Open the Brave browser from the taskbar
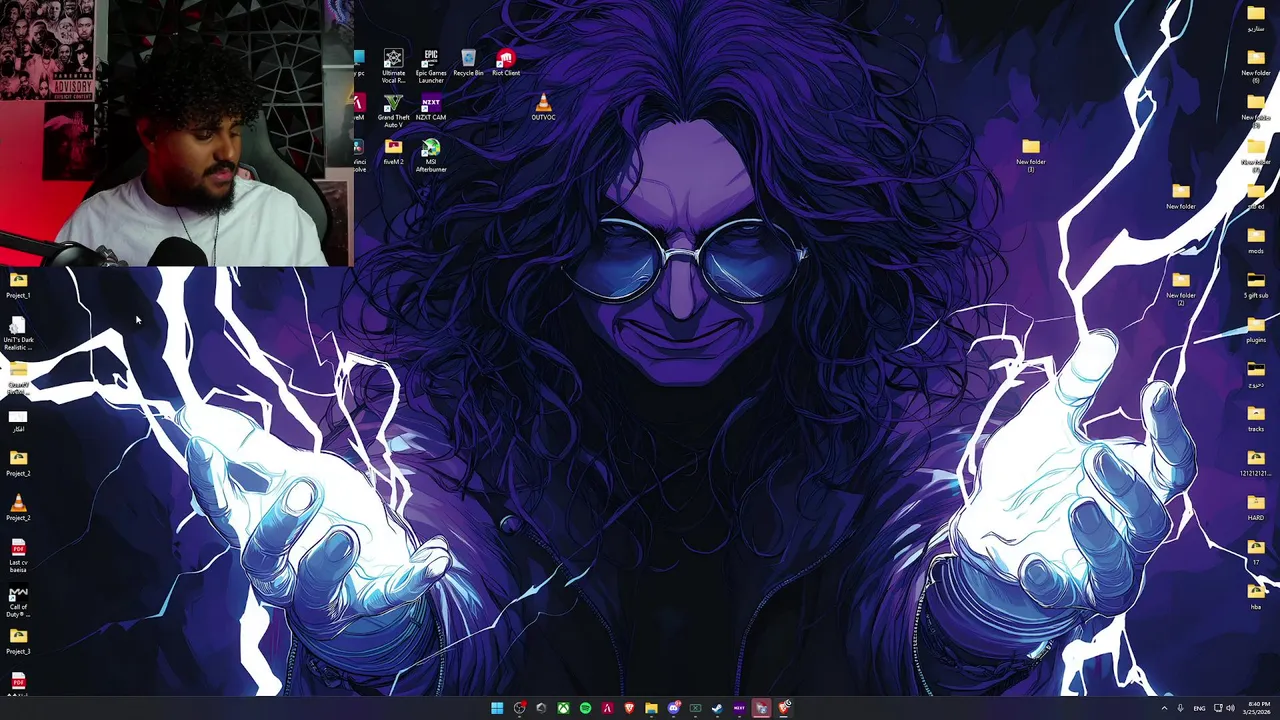Image resolution: width=1280 pixels, height=720 pixels. [x=629, y=708]
